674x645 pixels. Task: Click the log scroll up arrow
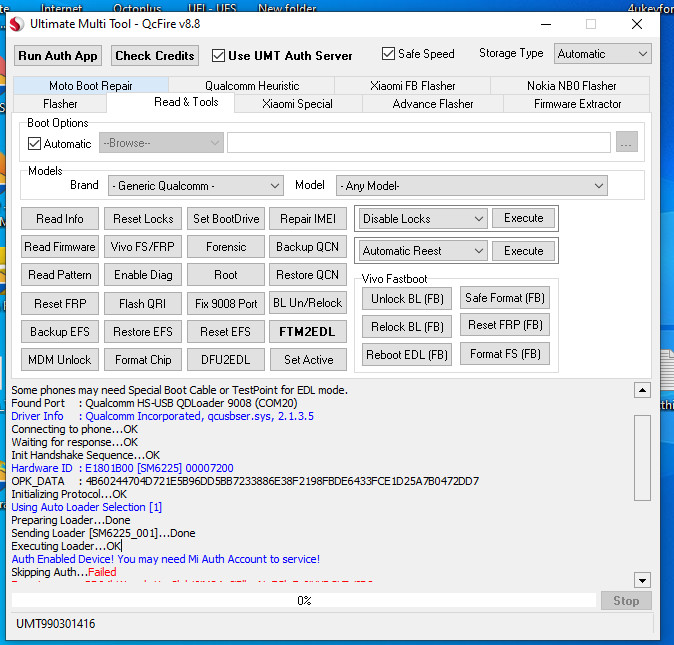pyautogui.click(x=642, y=390)
